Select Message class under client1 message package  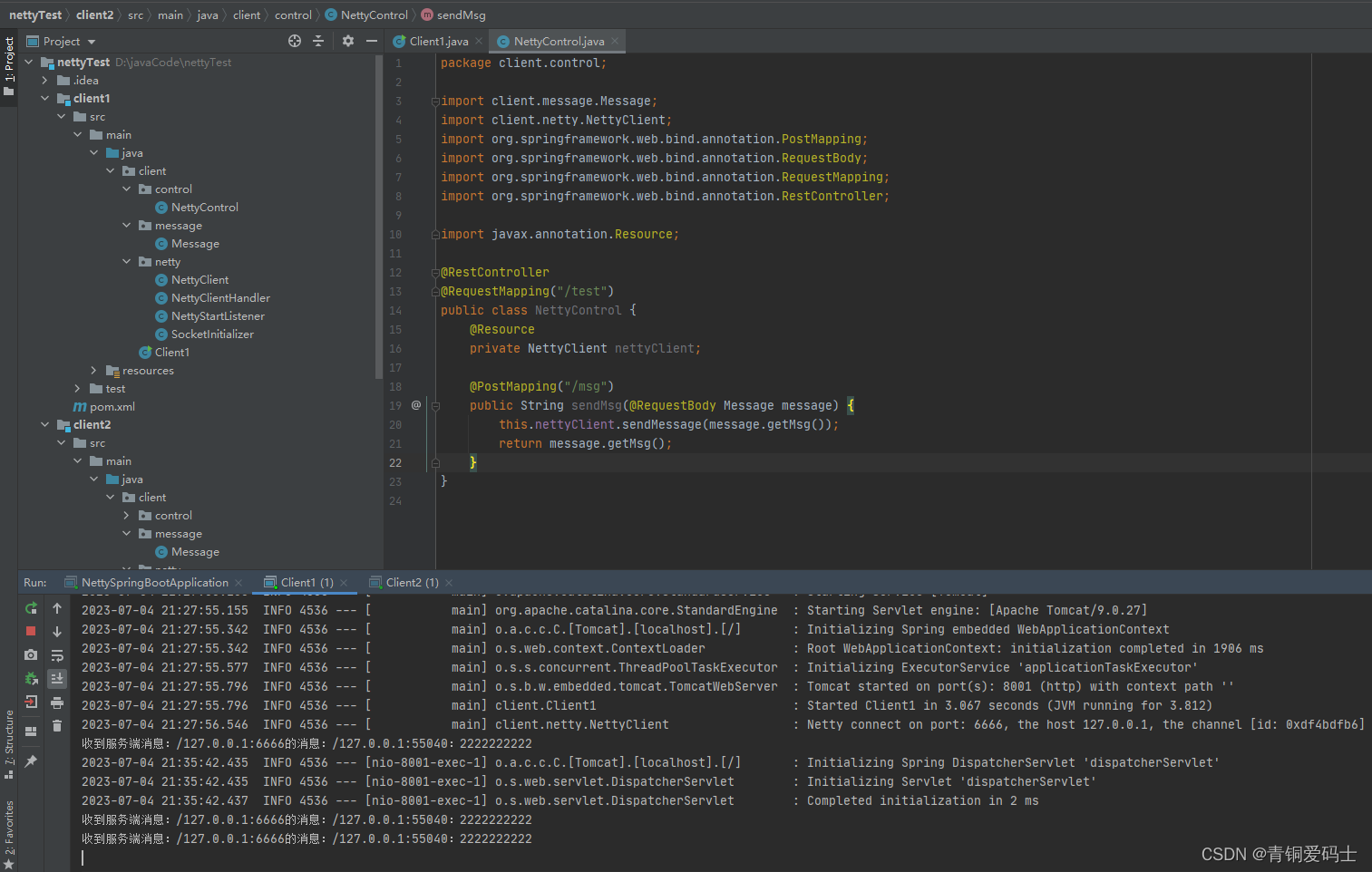(188, 244)
